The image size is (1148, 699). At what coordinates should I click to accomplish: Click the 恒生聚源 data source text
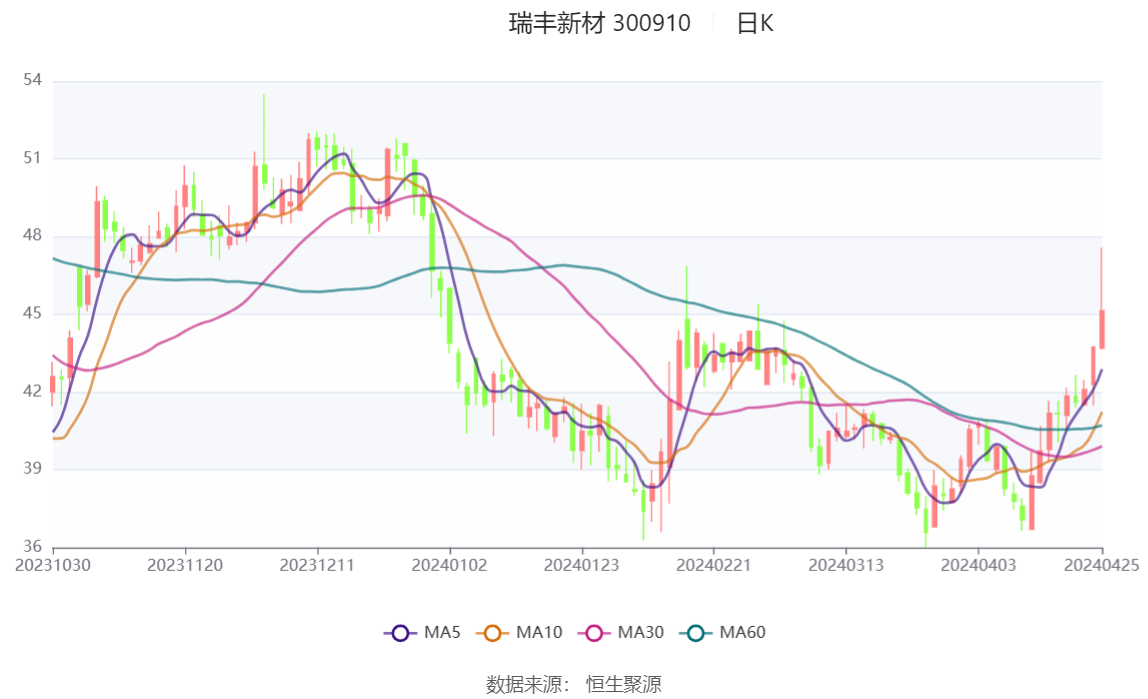624,684
